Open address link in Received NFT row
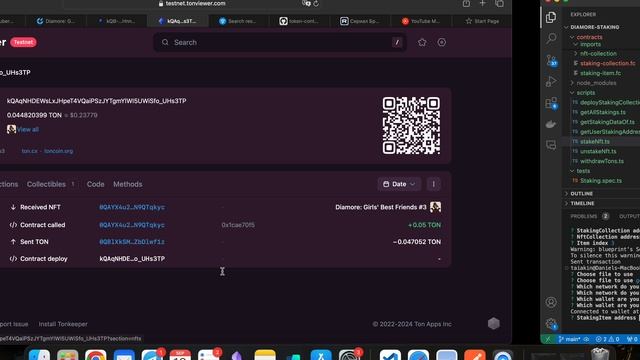Screen dimensions: 640x360 [x=132, y=207]
